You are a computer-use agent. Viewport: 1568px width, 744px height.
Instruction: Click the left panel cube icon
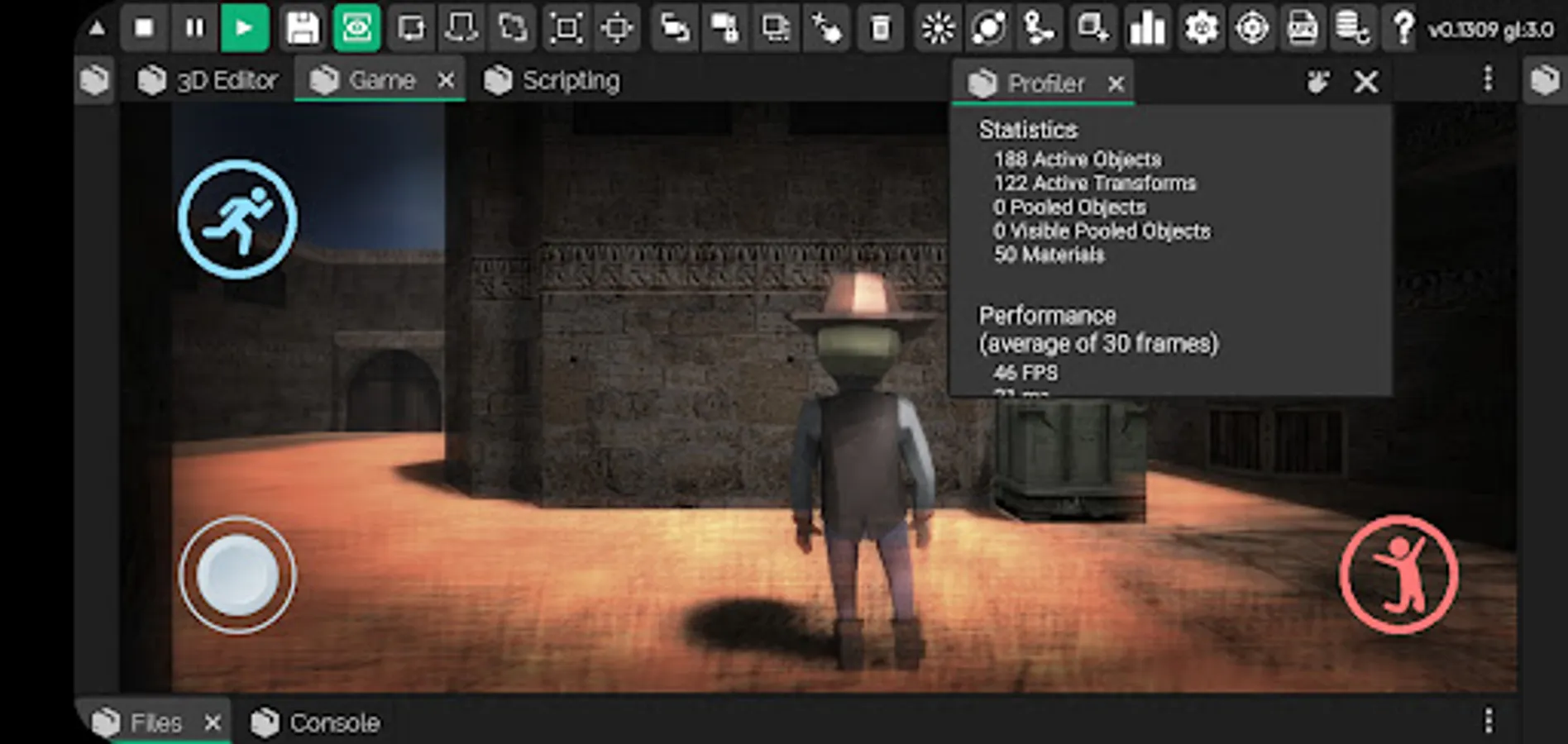coord(94,80)
